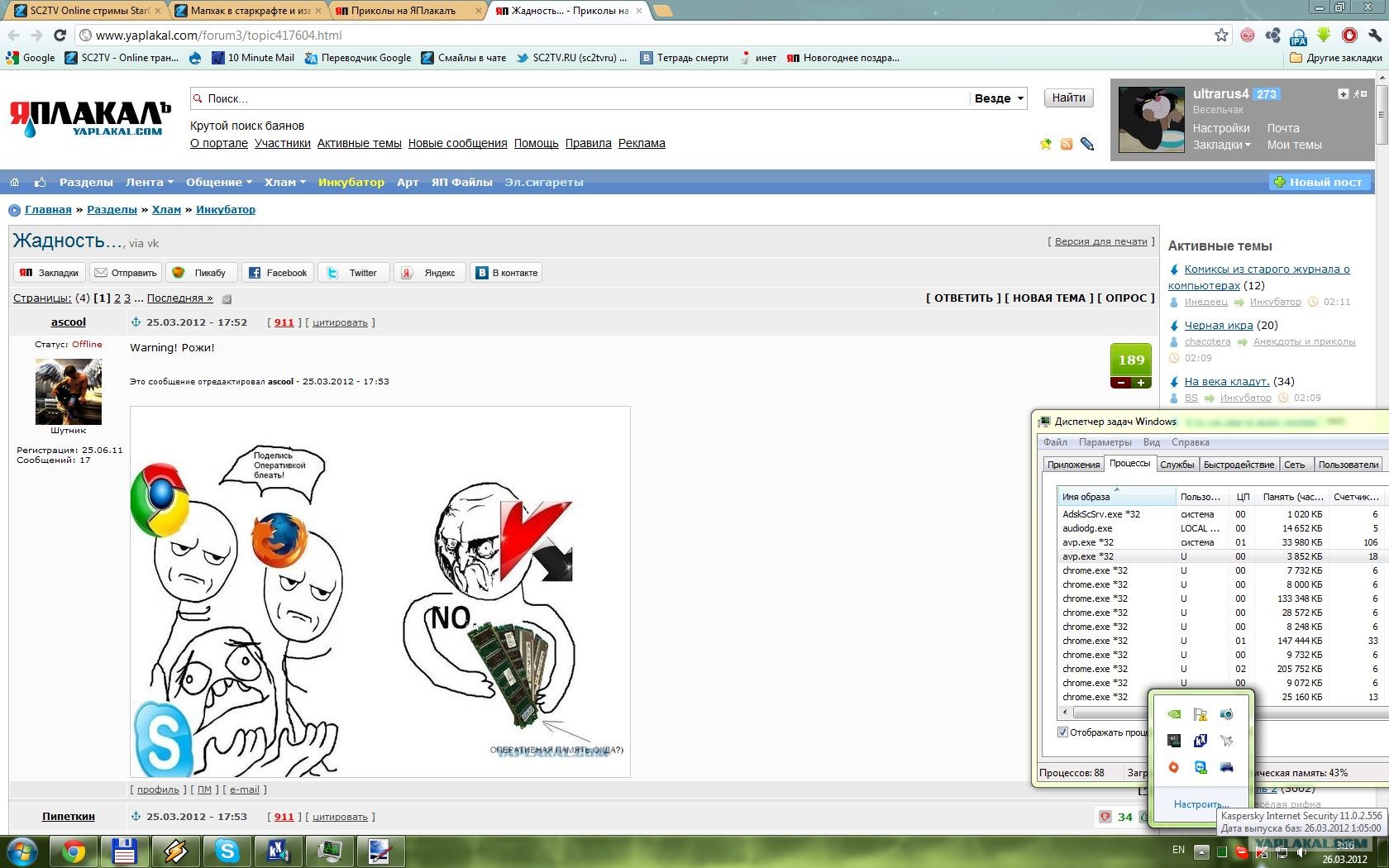This screenshot has width=1389, height=868.
Task: Sort processes by the Имя образа column
Action: coord(1116,497)
